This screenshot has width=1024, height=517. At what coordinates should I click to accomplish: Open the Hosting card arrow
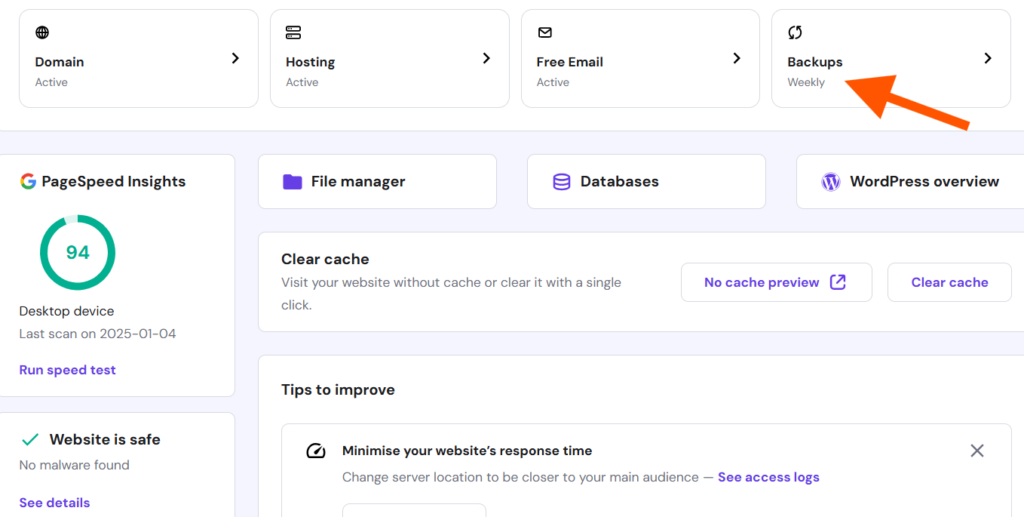pyautogui.click(x=487, y=58)
